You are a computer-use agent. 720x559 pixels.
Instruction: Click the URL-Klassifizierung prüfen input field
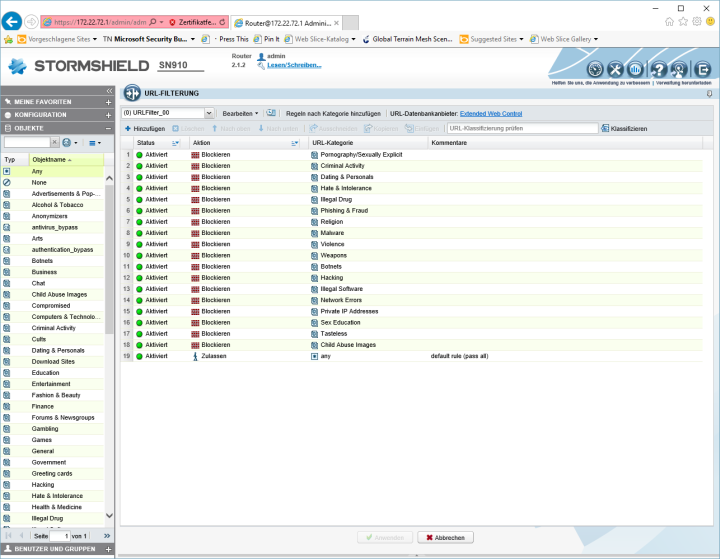520,129
